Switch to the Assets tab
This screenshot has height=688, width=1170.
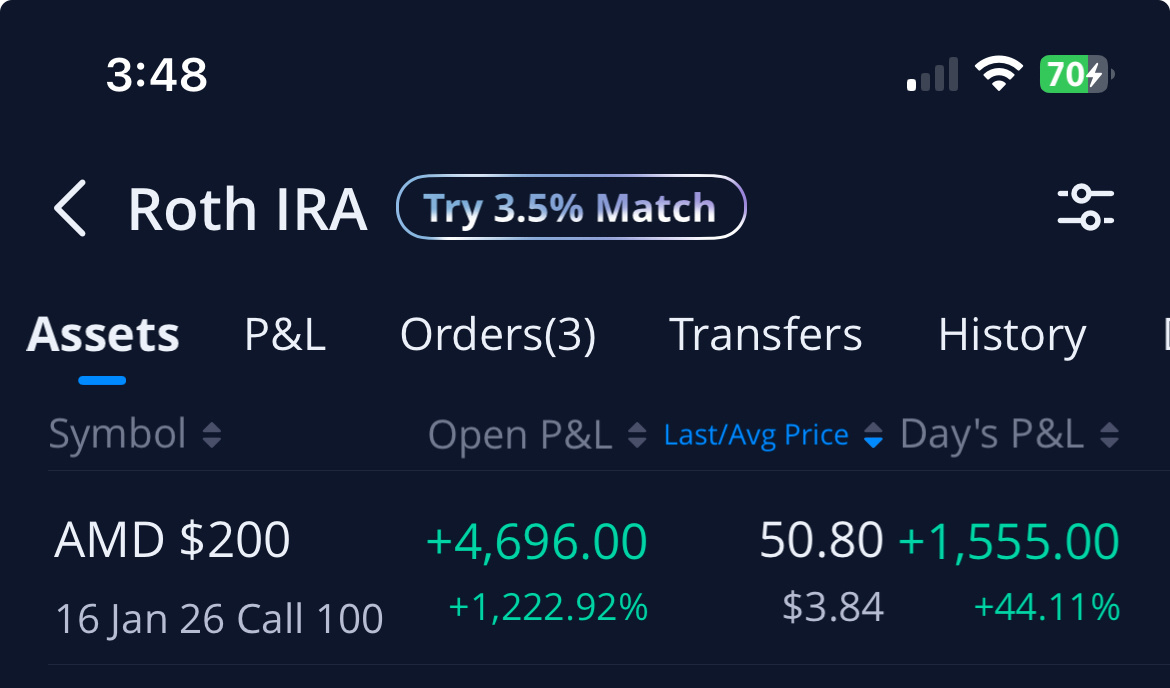(x=103, y=334)
